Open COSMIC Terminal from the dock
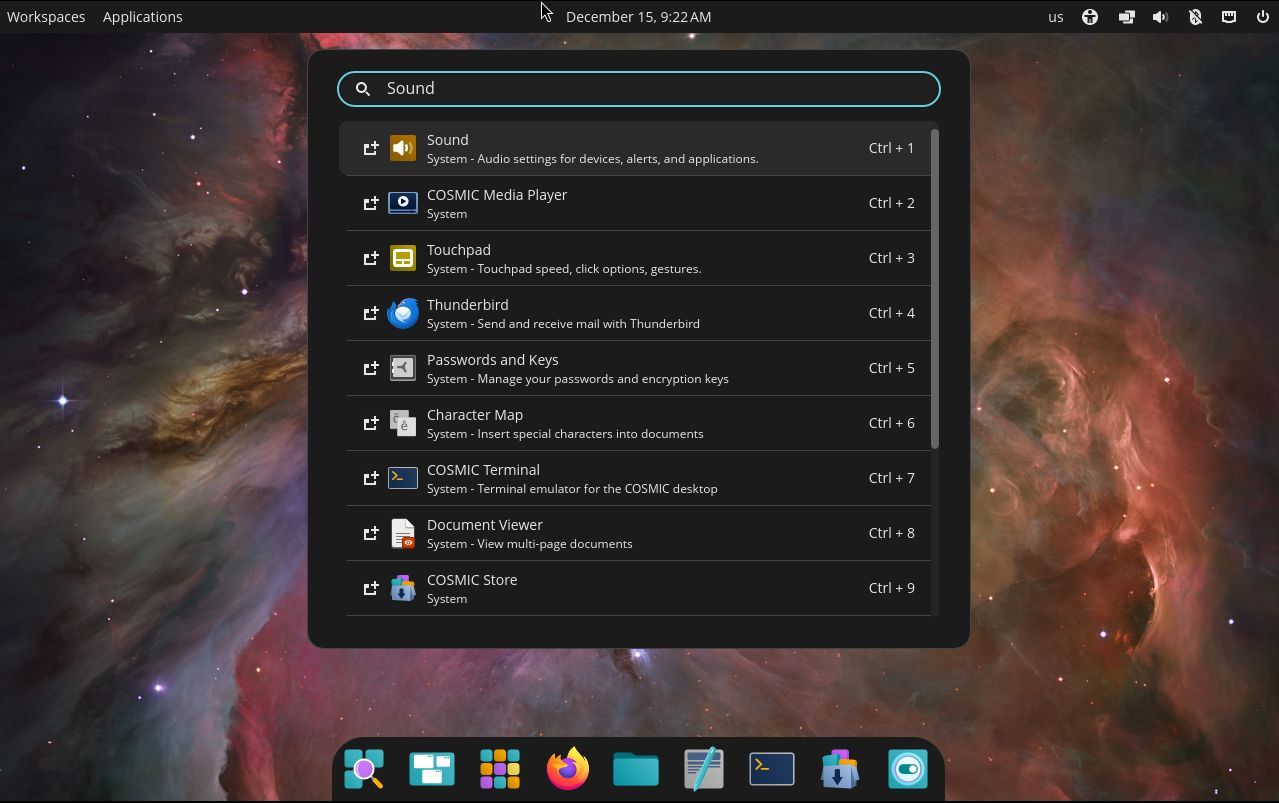Screen dimensions: 1279x803 pyautogui.click(x=771, y=768)
